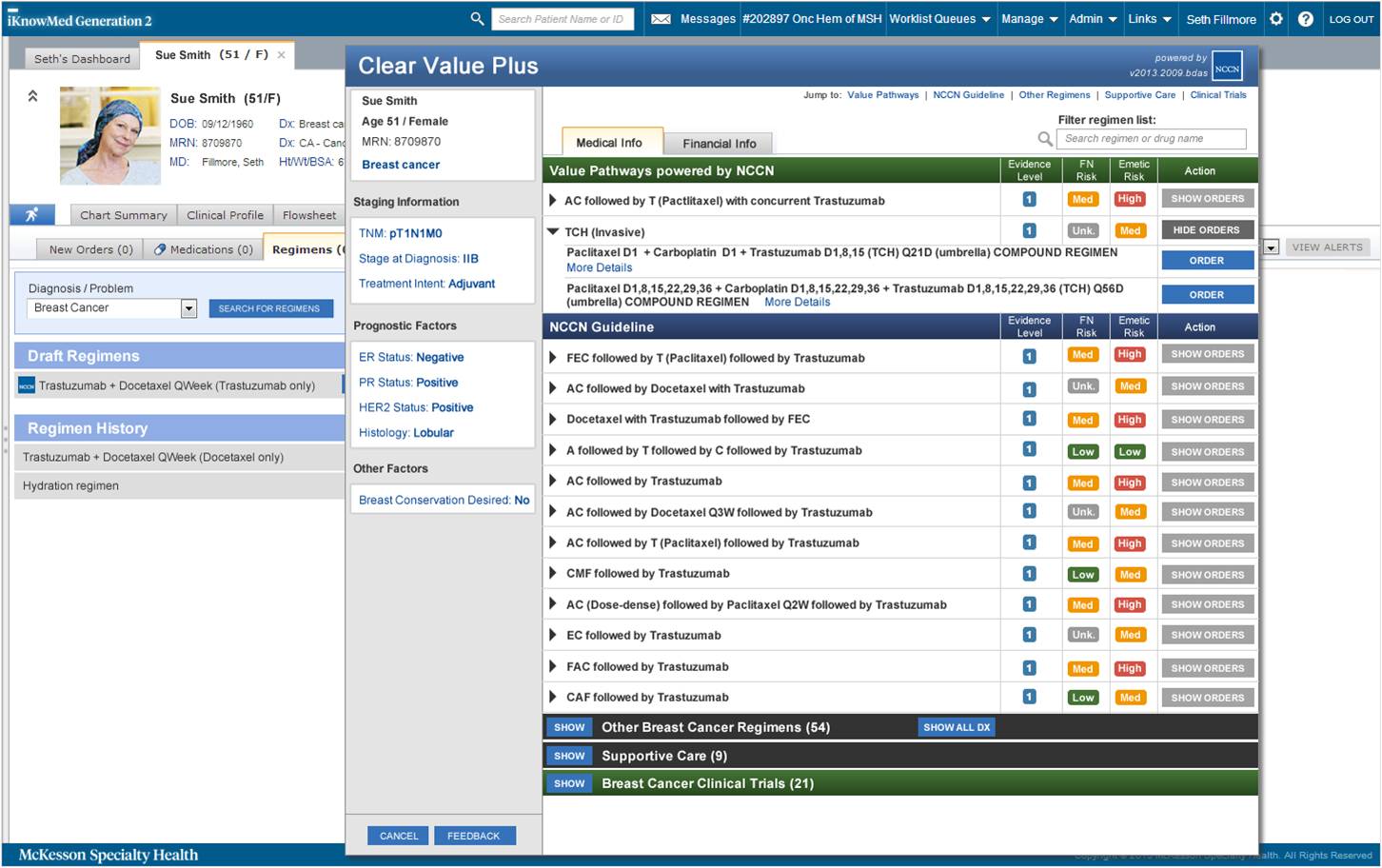Click the running person activity icon tab
Viewport: 1382px width, 868px height.
point(32,214)
